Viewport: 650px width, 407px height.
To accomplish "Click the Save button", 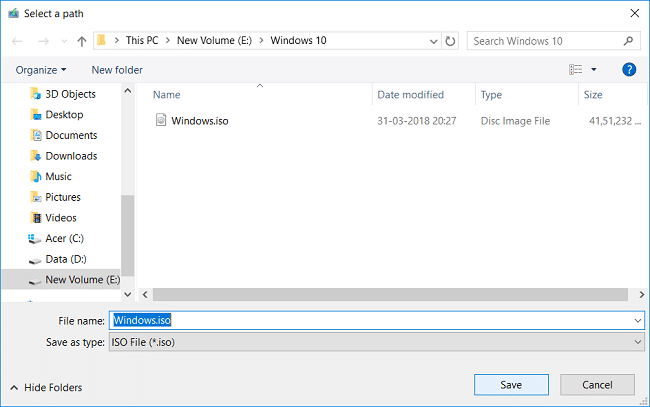I will point(511,385).
